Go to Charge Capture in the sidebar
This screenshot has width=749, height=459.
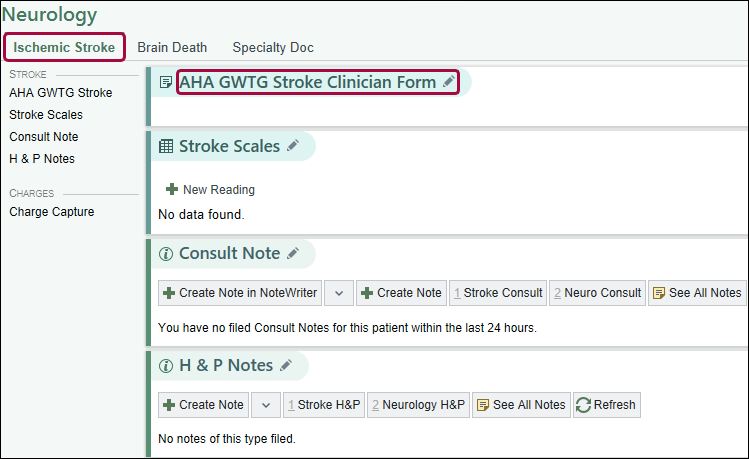point(51,211)
